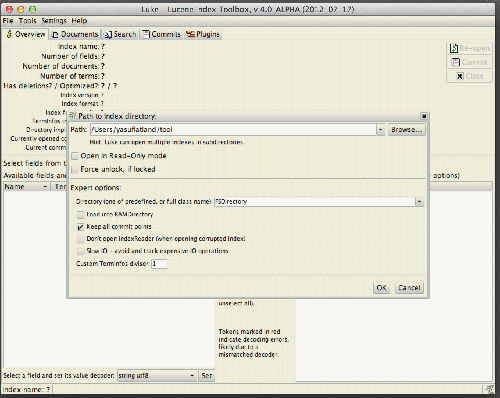Enable Load into RAMDirectory checkbox

tap(80, 214)
